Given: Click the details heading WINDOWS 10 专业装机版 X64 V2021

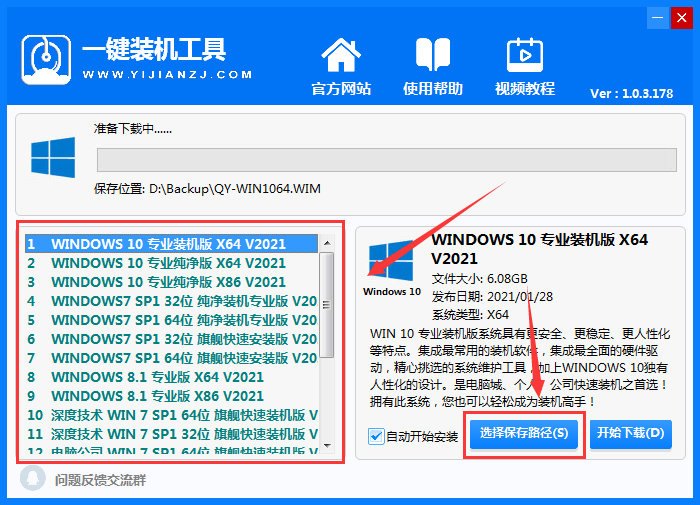Looking at the screenshot, I should [x=540, y=249].
